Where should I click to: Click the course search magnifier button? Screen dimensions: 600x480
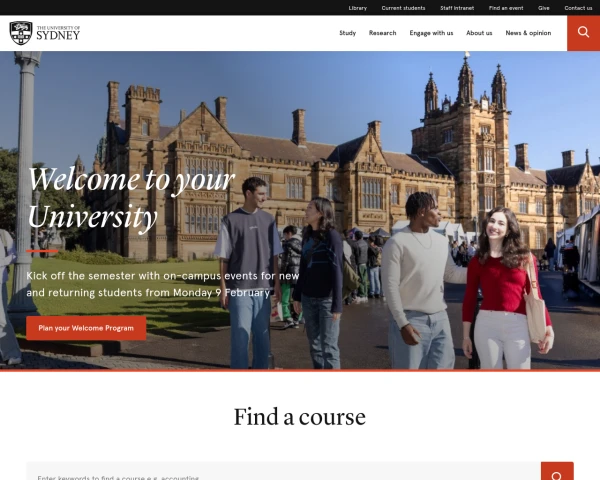557,472
